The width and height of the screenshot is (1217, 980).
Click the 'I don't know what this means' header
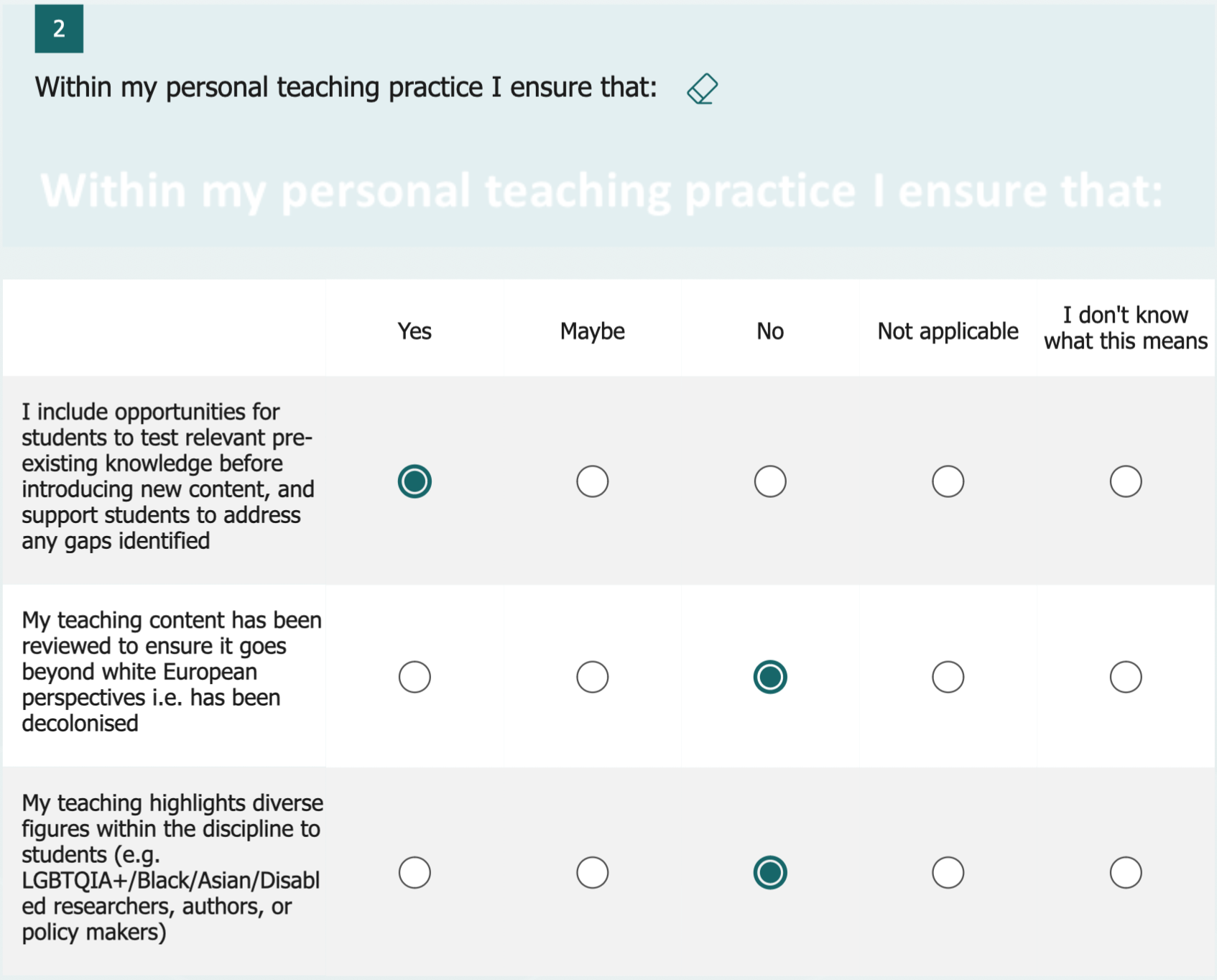(x=1125, y=328)
